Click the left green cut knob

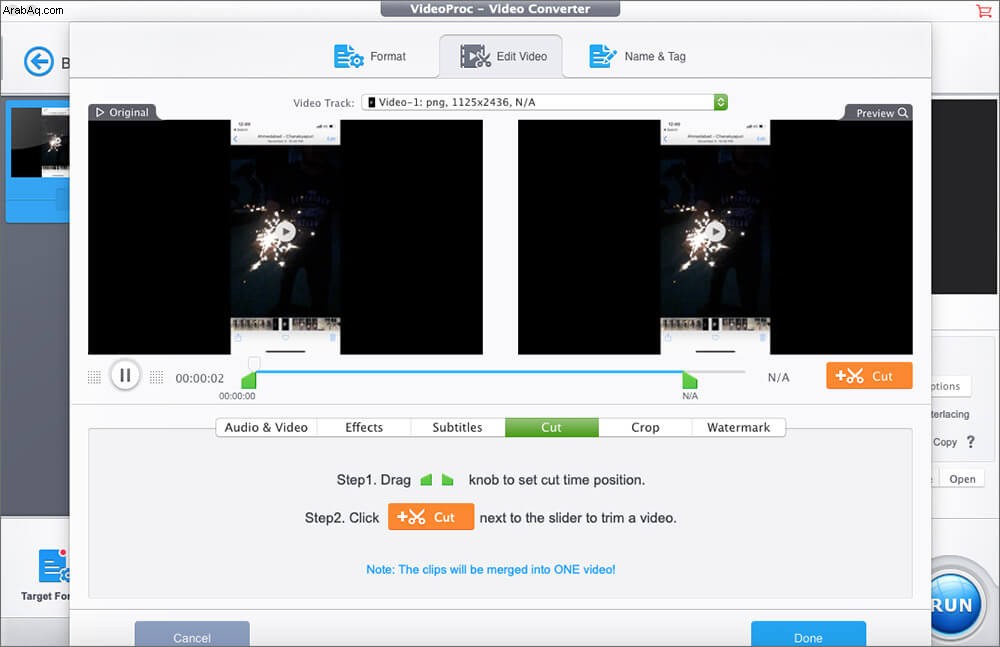tap(249, 380)
